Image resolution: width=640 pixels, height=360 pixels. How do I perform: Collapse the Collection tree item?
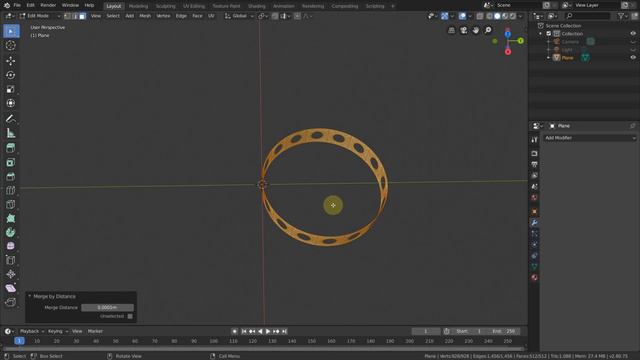(x=541, y=33)
